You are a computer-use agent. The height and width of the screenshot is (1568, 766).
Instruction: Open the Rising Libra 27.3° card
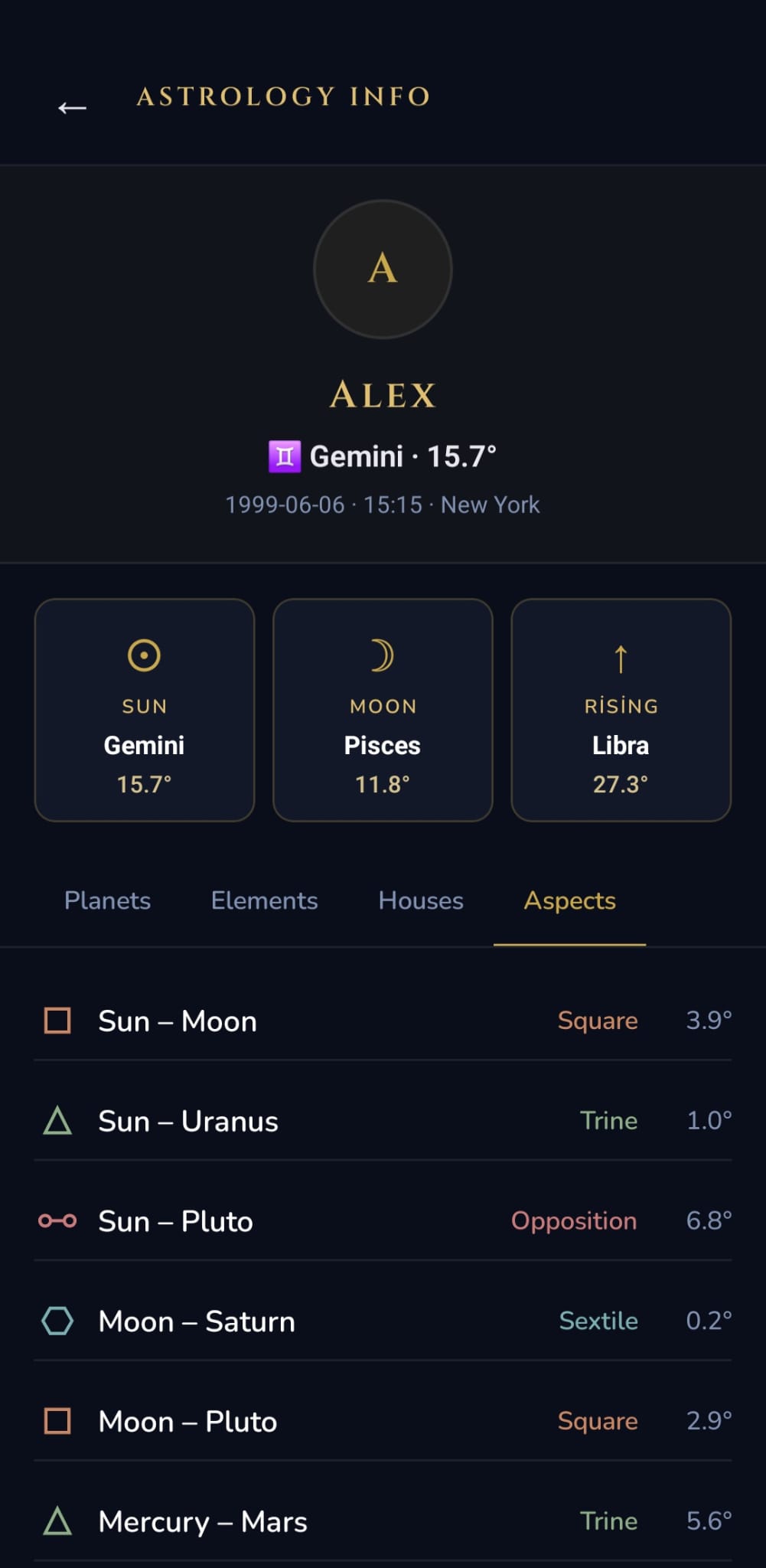click(x=621, y=710)
